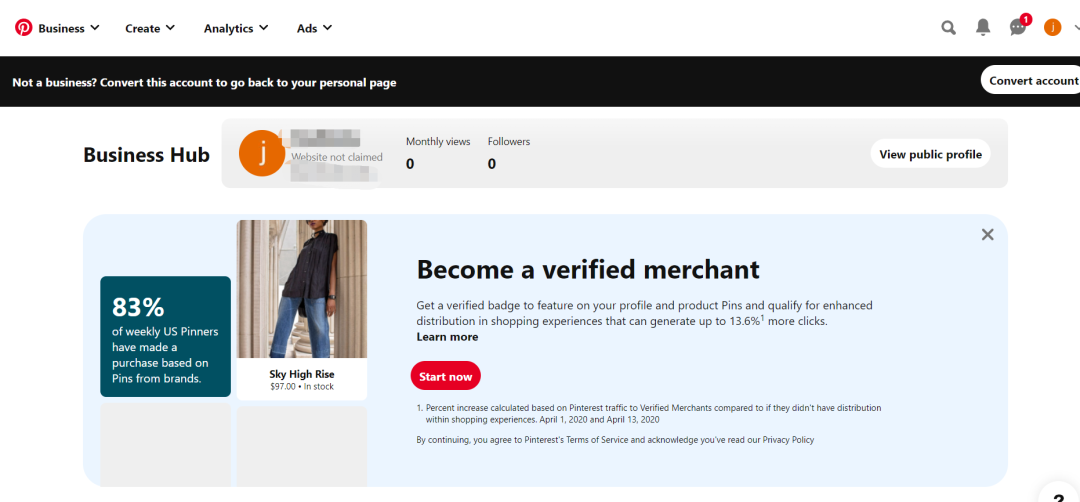The height and width of the screenshot is (502, 1080).
Task: Click the small orange profile avatar in header
Action: coord(1052,28)
